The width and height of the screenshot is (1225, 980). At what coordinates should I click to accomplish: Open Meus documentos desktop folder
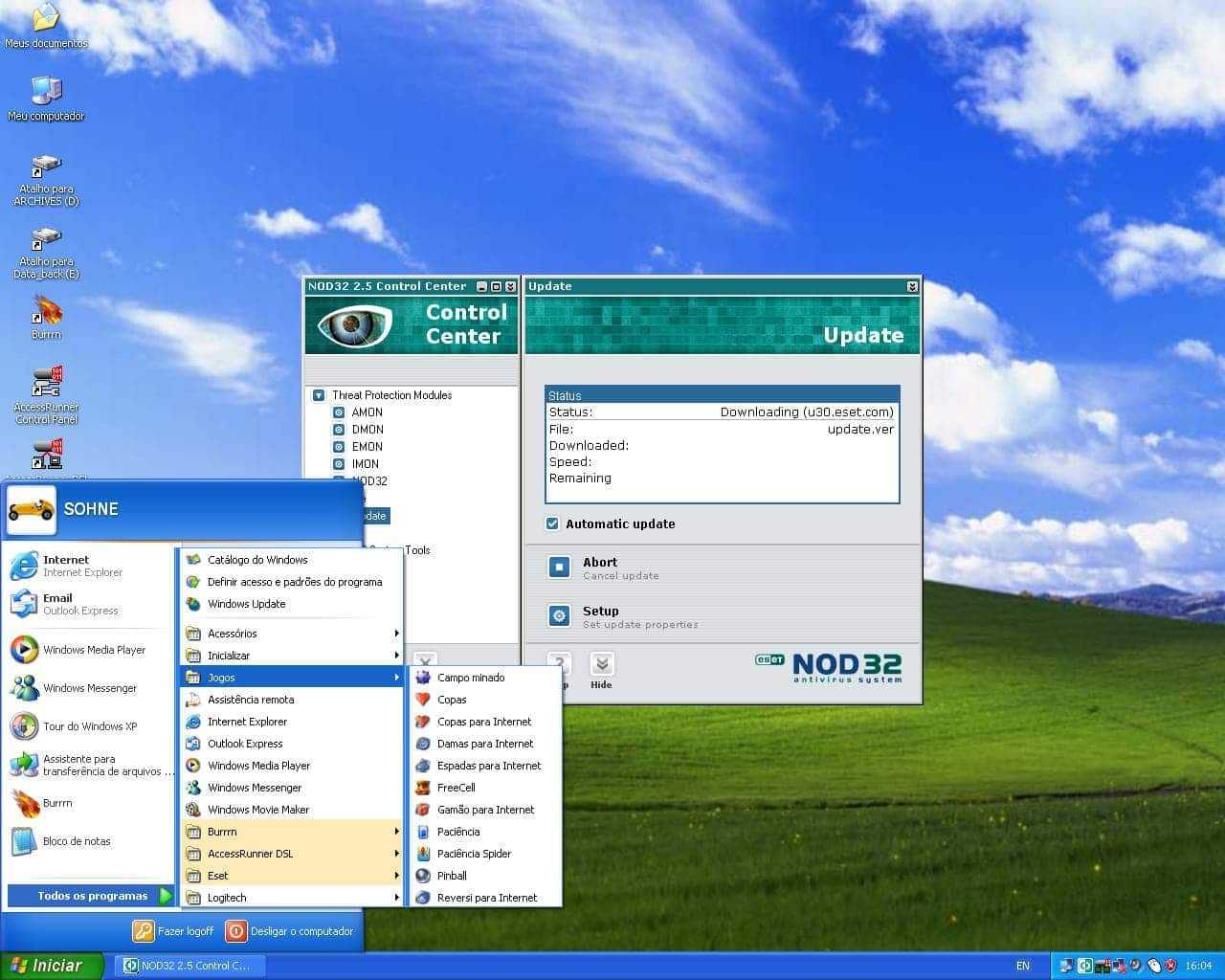[46, 27]
